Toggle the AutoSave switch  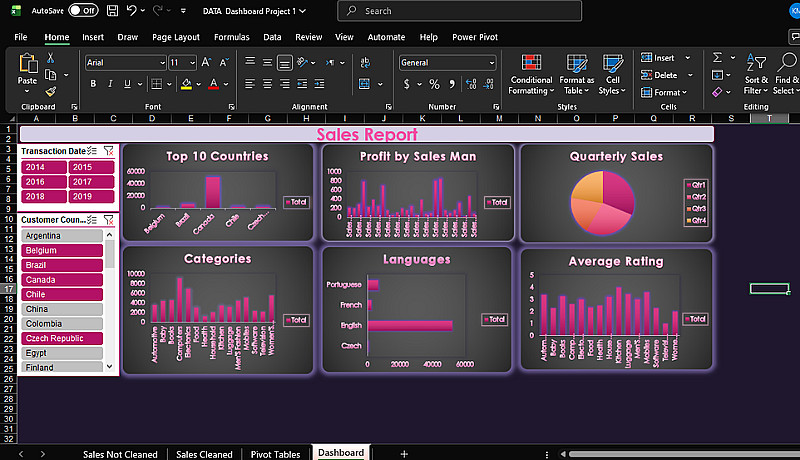[82, 11]
